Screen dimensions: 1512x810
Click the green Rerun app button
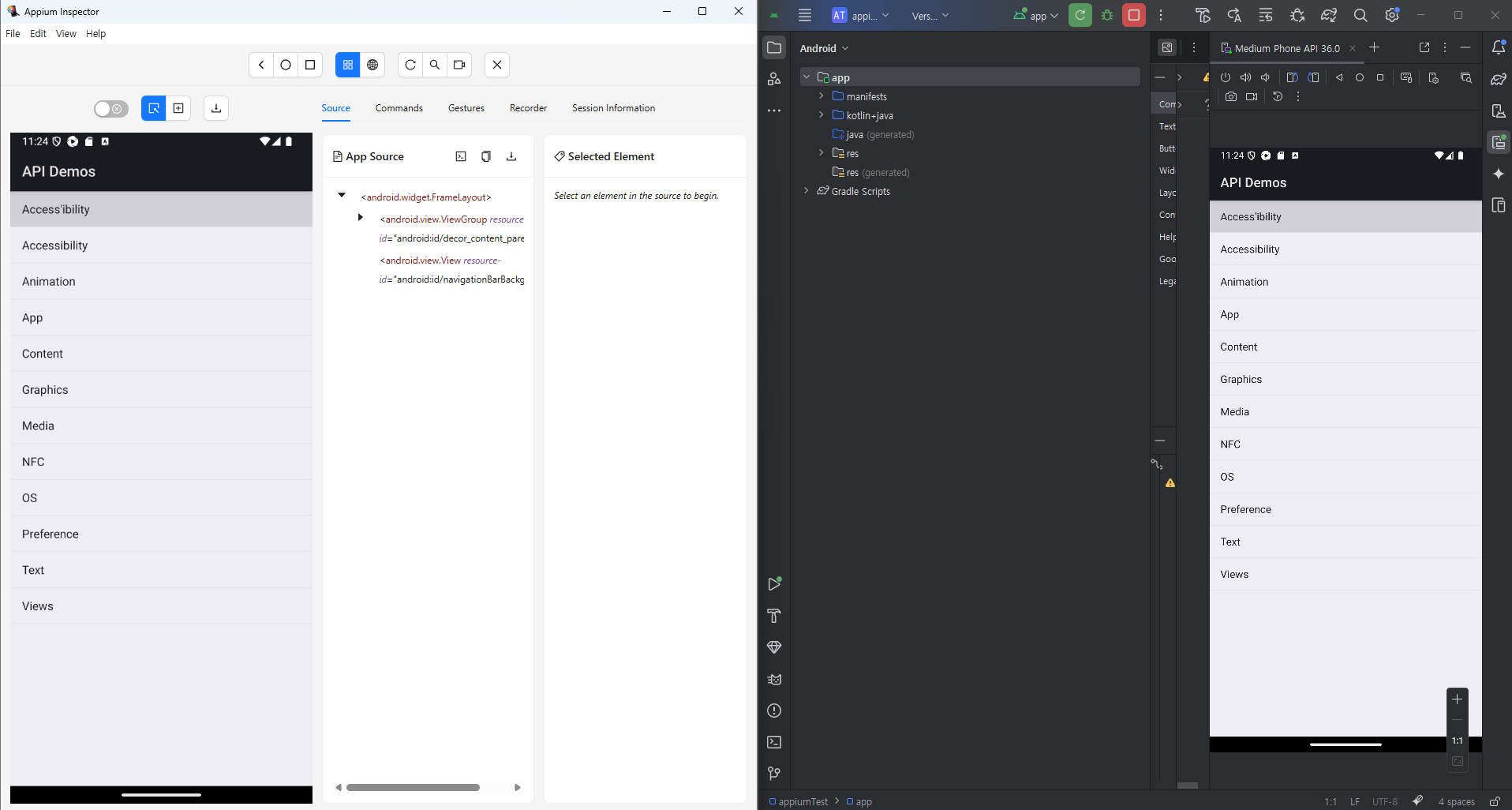click(x=1080, y=15)
